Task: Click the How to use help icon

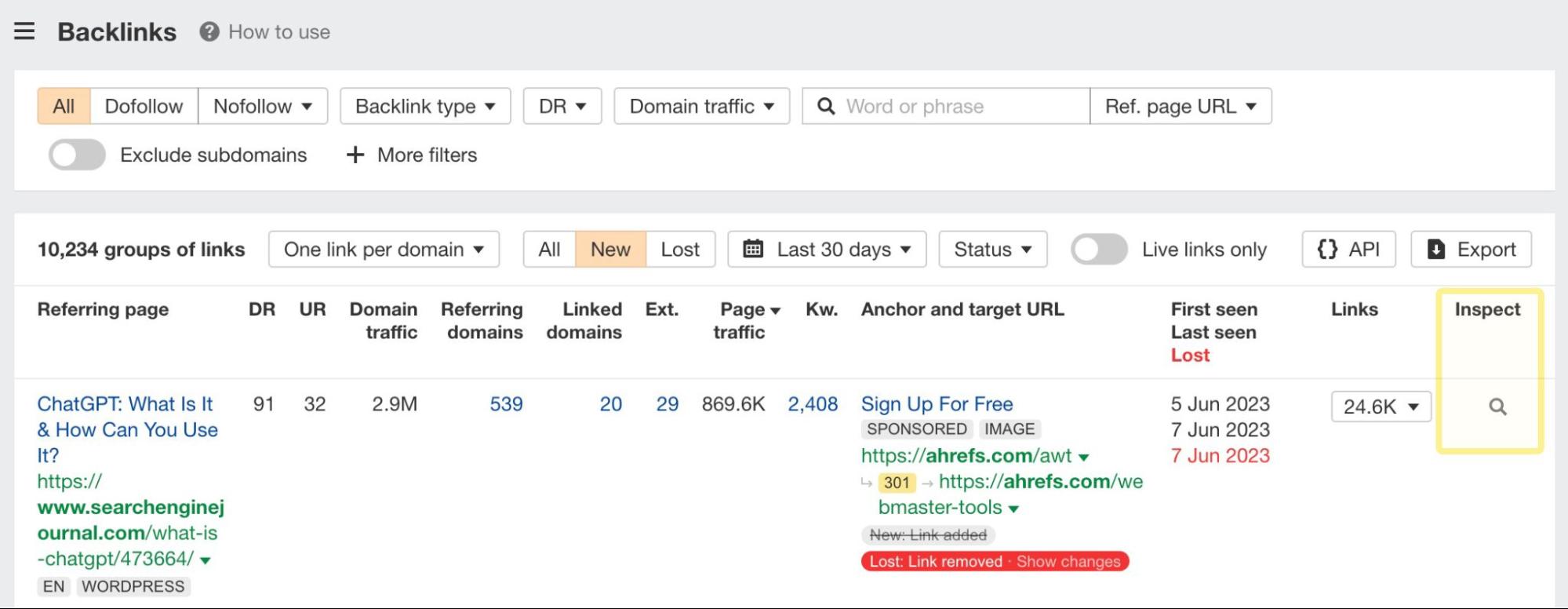Action: tap(209, 31)
